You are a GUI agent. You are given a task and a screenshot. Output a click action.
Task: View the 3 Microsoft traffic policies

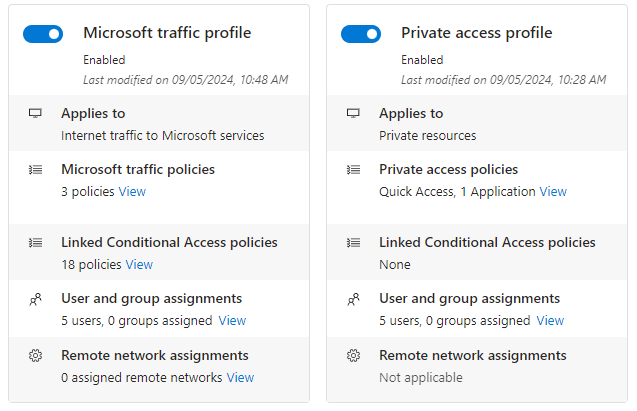coord(132,191)
